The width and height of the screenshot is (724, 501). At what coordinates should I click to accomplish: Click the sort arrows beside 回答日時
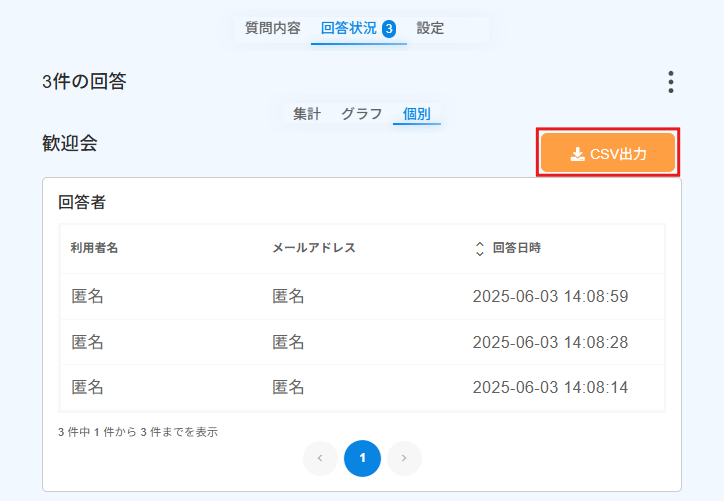pyautogui.click(x=480, y=248)
